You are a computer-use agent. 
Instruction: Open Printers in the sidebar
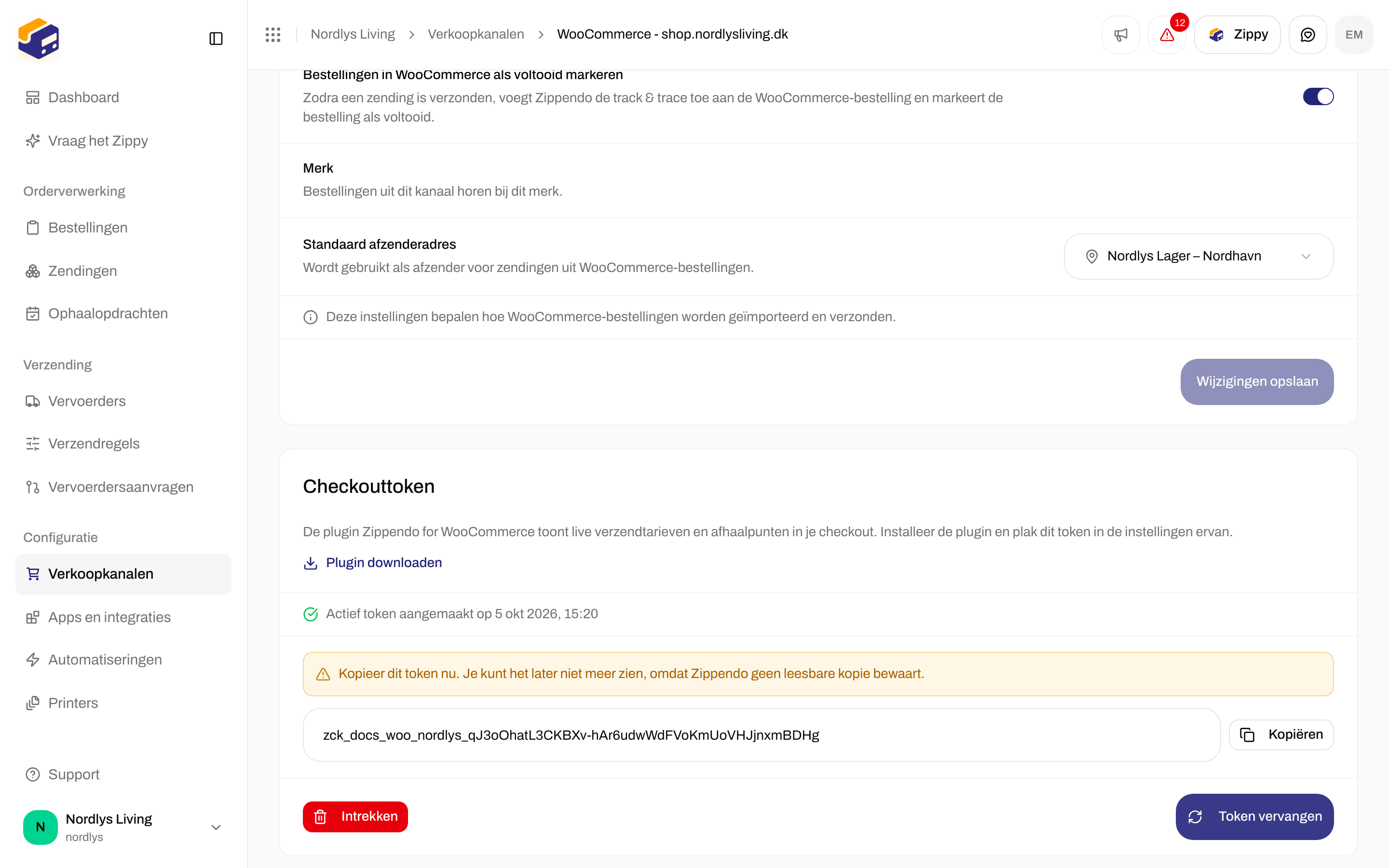[123, 703]
